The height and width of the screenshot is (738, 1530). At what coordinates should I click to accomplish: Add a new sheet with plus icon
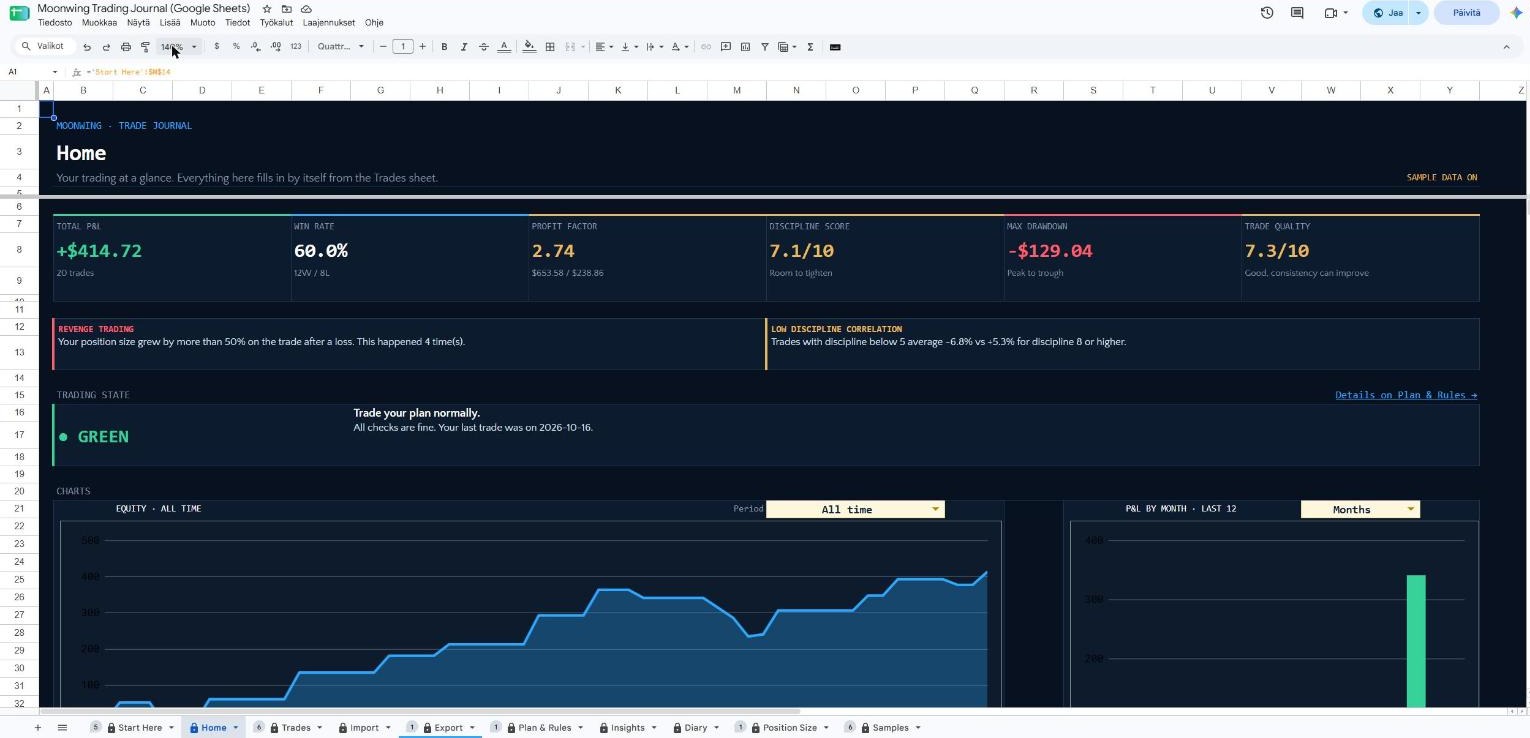38,728
